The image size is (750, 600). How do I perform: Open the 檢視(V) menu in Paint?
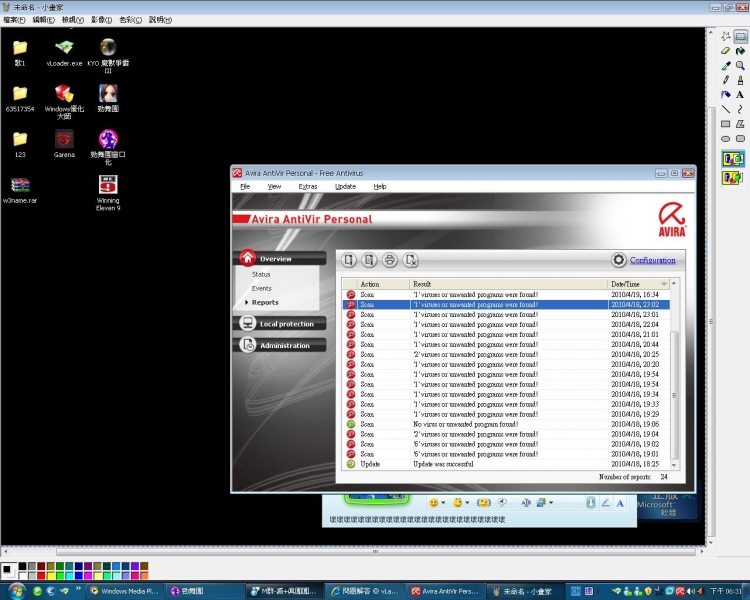(x=73, y=20)
